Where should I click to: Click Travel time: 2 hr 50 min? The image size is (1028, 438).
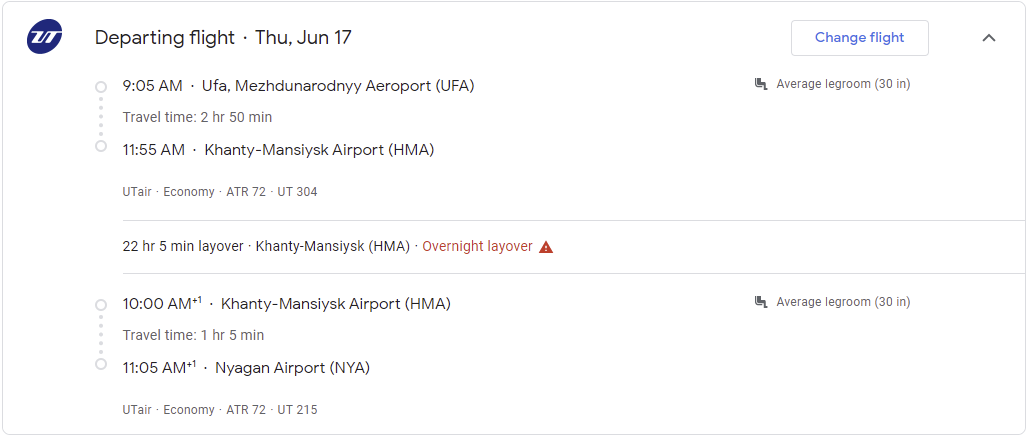tap(197, 117)
